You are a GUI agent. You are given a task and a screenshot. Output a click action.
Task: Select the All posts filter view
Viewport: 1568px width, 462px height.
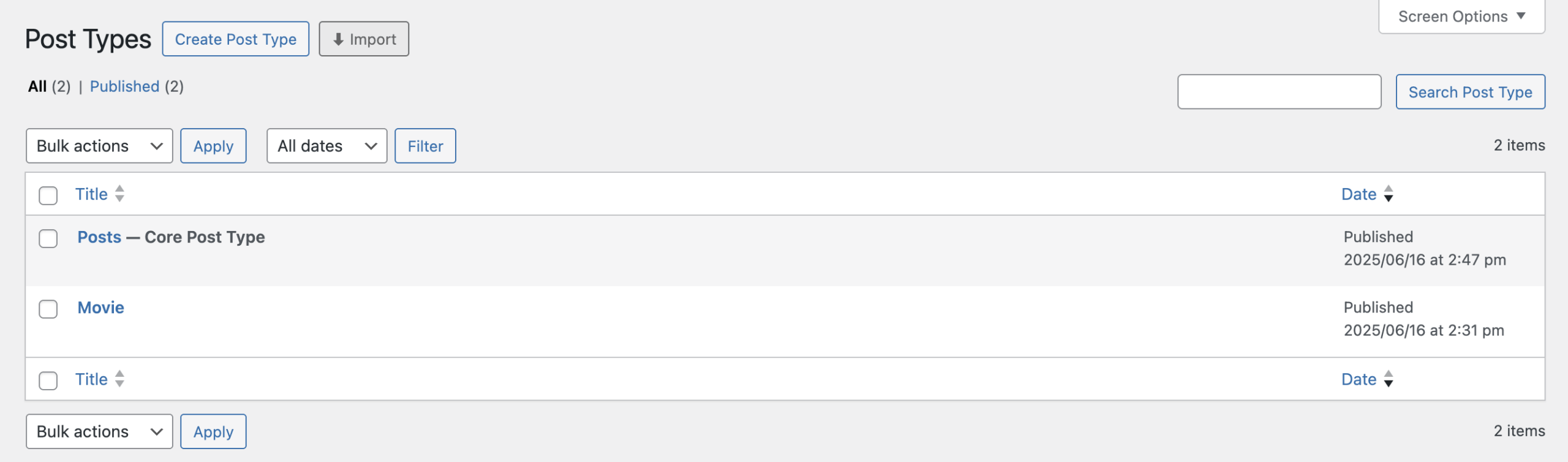[38, 86]
